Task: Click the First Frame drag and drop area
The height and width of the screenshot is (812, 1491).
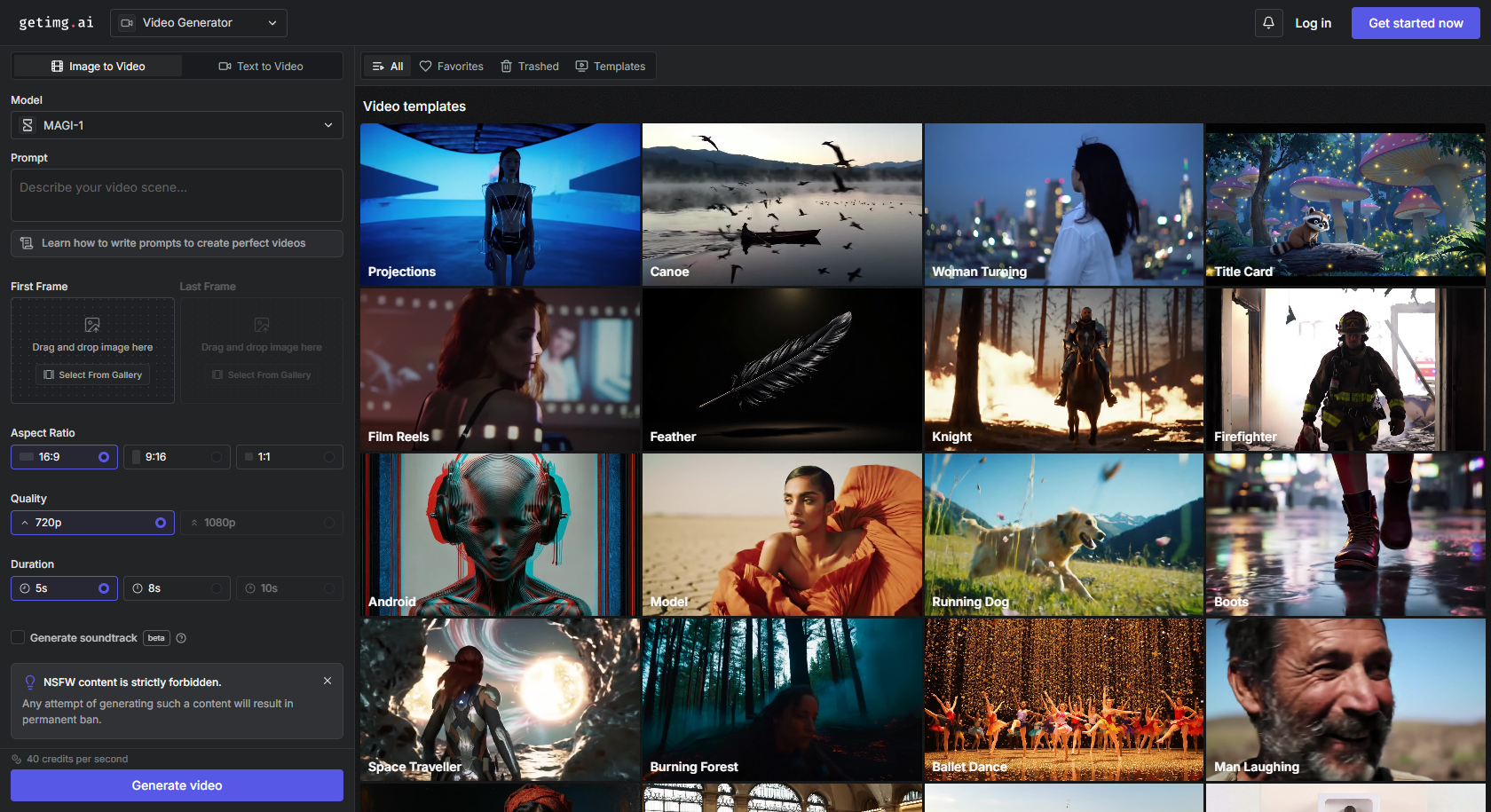Action: (x=92, y=351)
